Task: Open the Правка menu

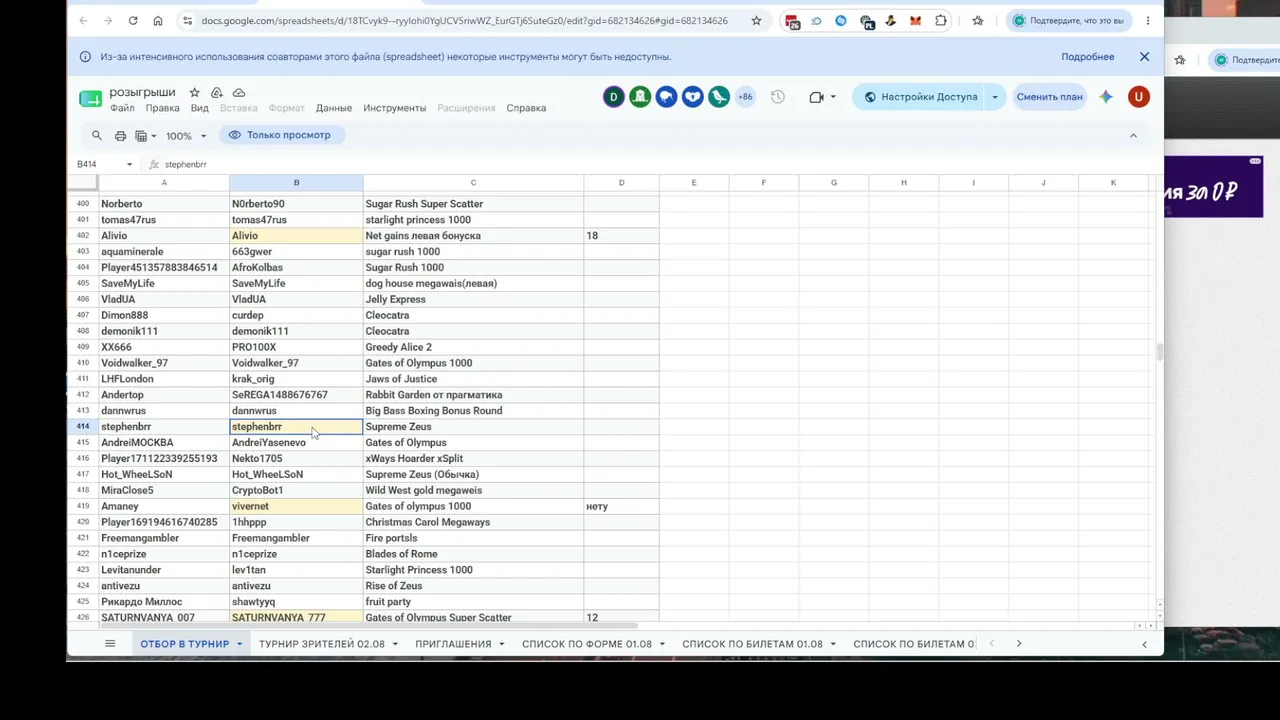Action: click(162, 108)
